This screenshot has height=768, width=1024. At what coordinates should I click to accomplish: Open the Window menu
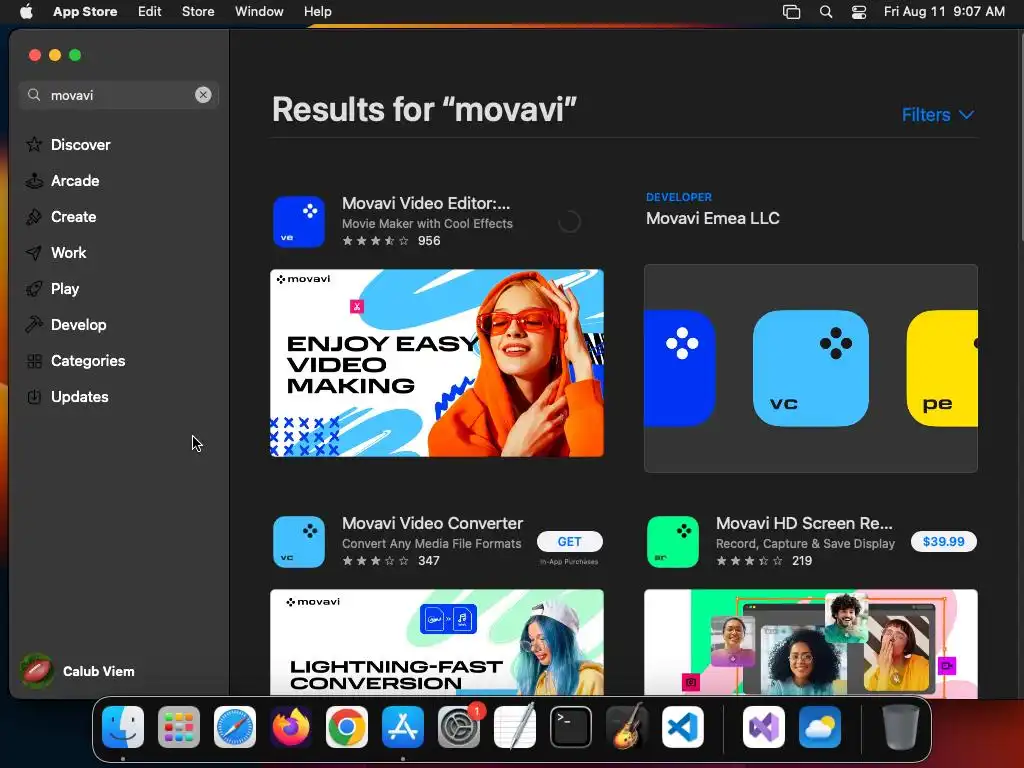click(259, 12)
